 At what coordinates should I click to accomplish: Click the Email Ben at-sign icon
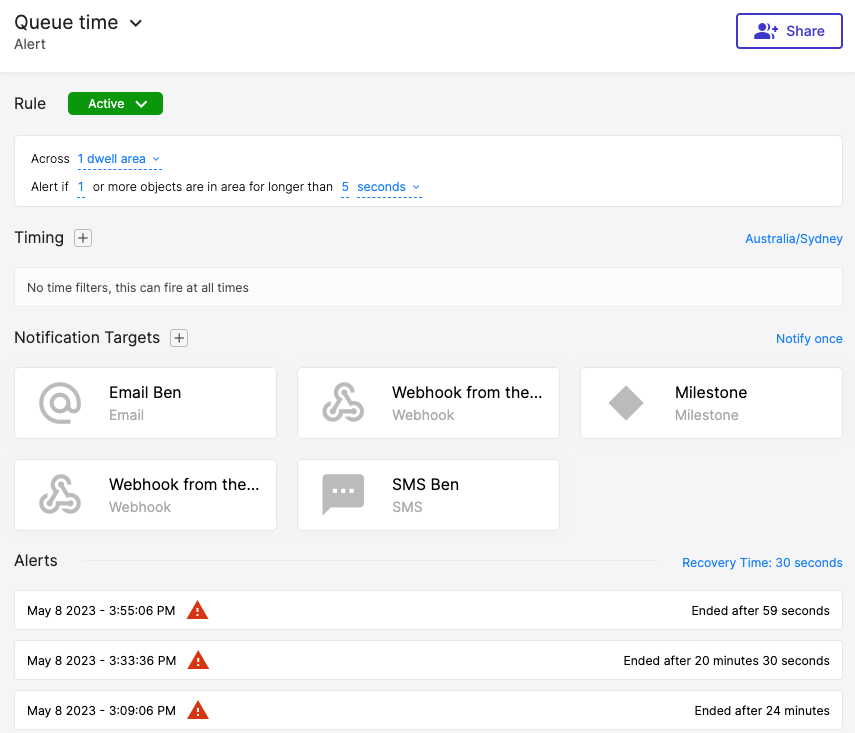pos(60,403)
